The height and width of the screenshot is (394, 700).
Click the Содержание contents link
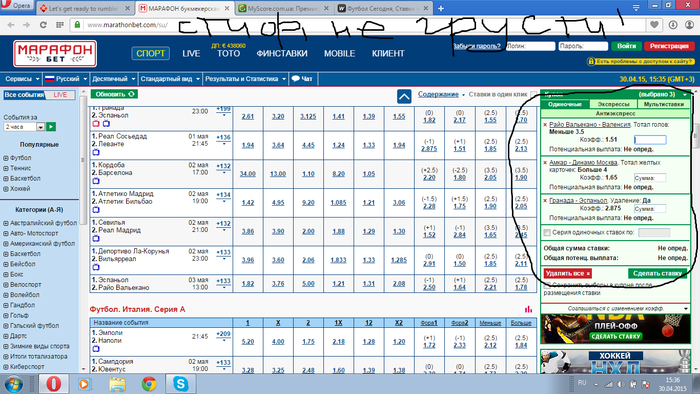tap(438, 94)
